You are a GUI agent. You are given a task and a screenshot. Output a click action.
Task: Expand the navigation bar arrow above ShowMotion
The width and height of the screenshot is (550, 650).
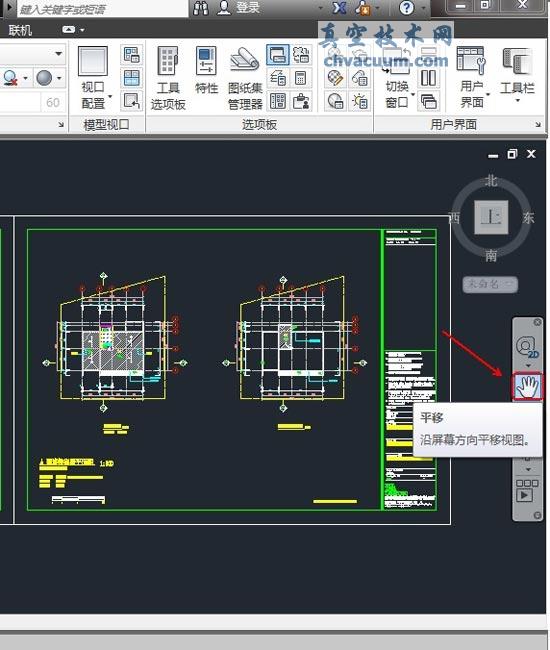coord(528,470)
